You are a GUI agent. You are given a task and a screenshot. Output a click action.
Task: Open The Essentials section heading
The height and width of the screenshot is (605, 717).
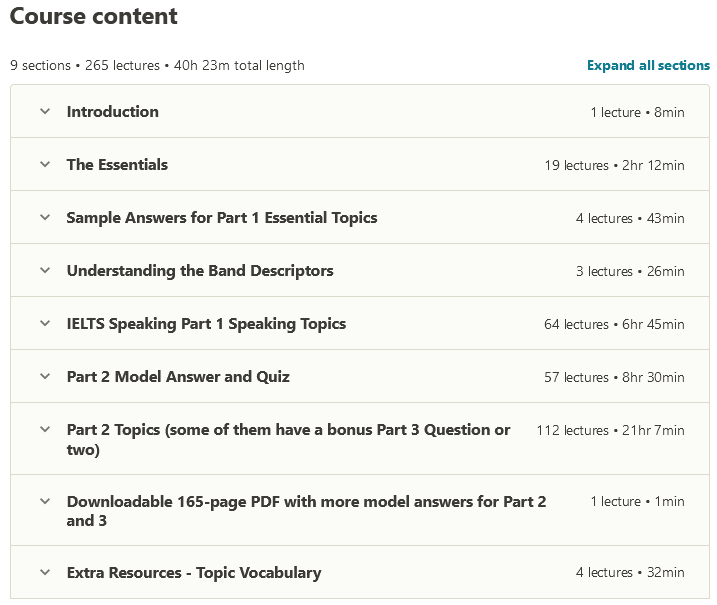point(117,165)
